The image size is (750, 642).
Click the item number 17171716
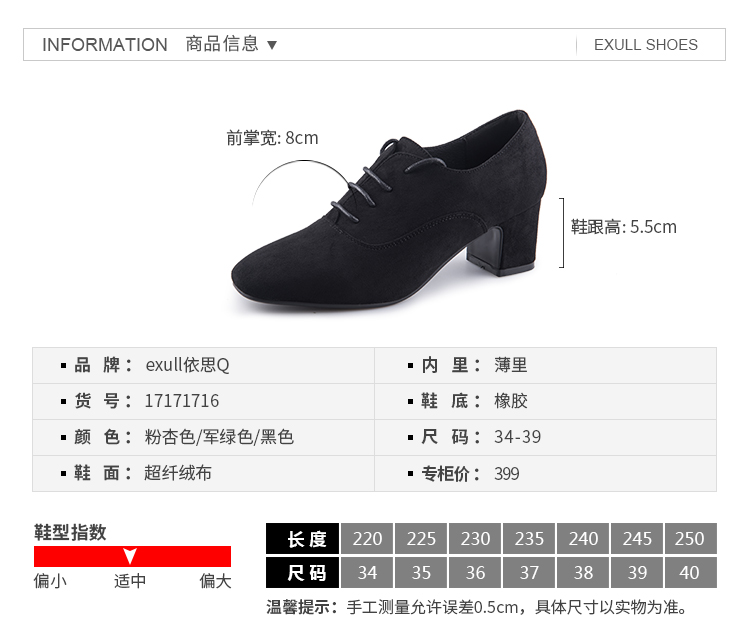(x=182, y=401)
